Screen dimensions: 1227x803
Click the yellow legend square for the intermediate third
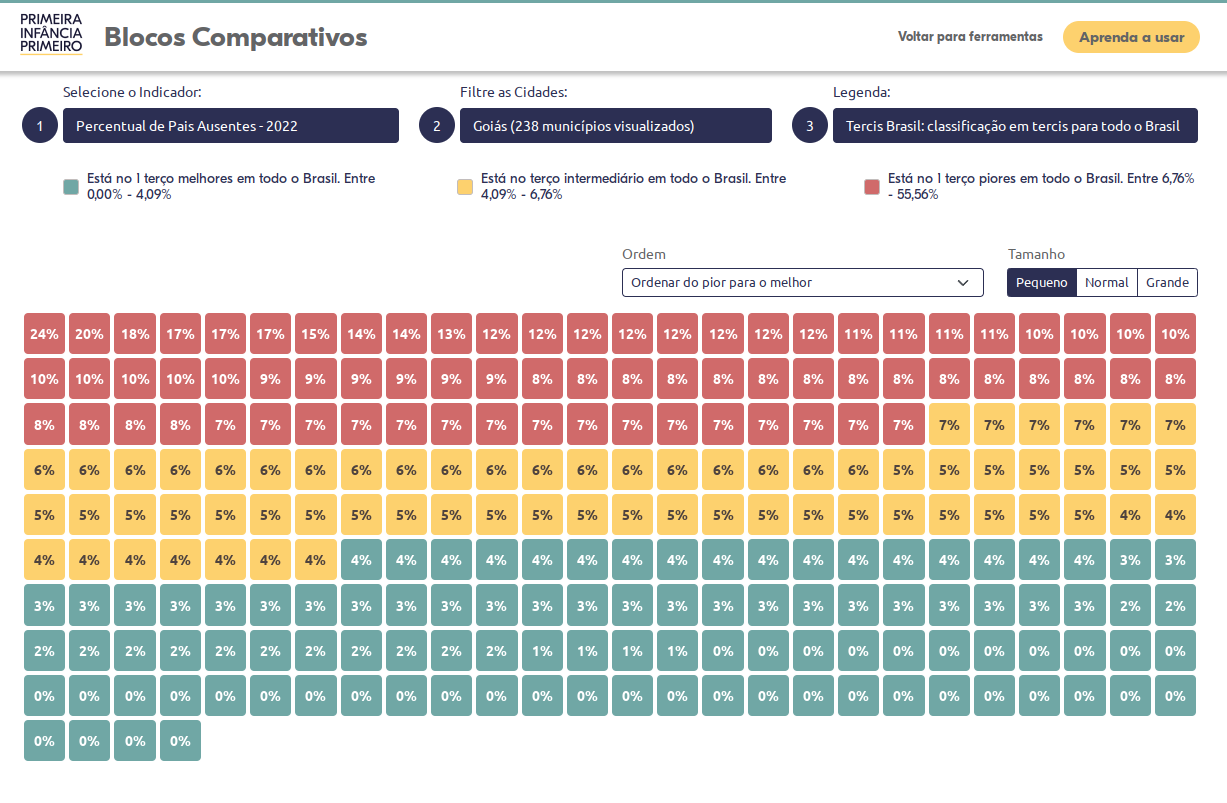(x=465, y=187)
